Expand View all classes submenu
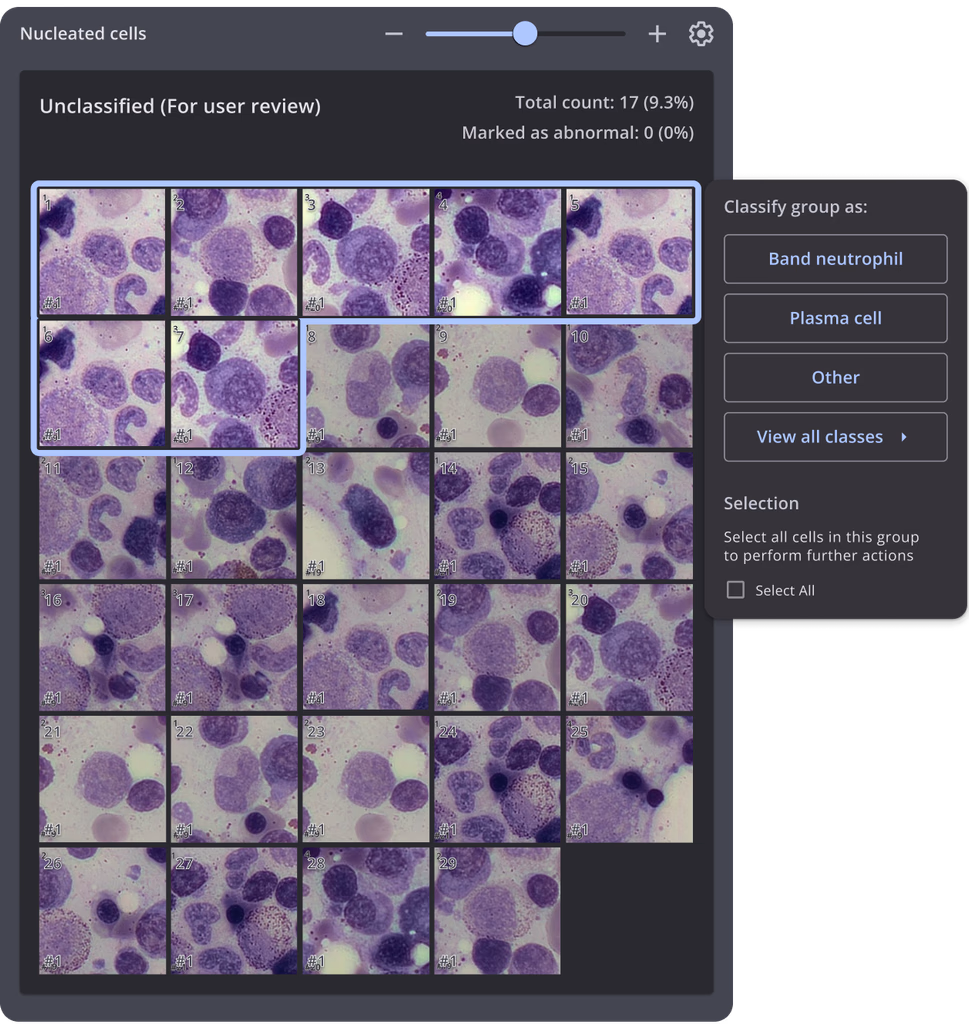The image size is (969, 1024). point(835,437)
